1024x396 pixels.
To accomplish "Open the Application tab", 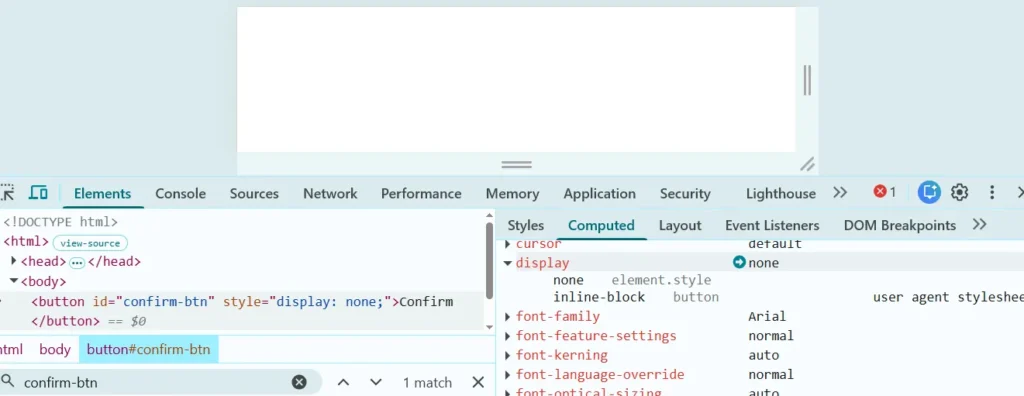I will point(600,193).
